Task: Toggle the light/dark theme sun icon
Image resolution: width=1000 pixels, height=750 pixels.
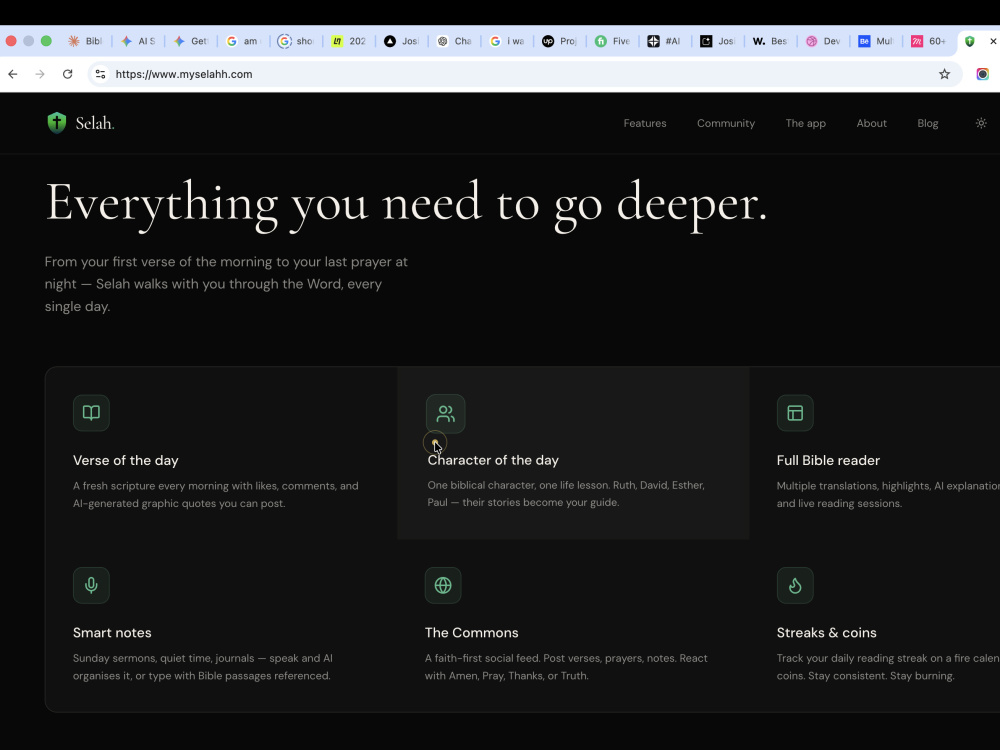Action: (x=981, y=123)
